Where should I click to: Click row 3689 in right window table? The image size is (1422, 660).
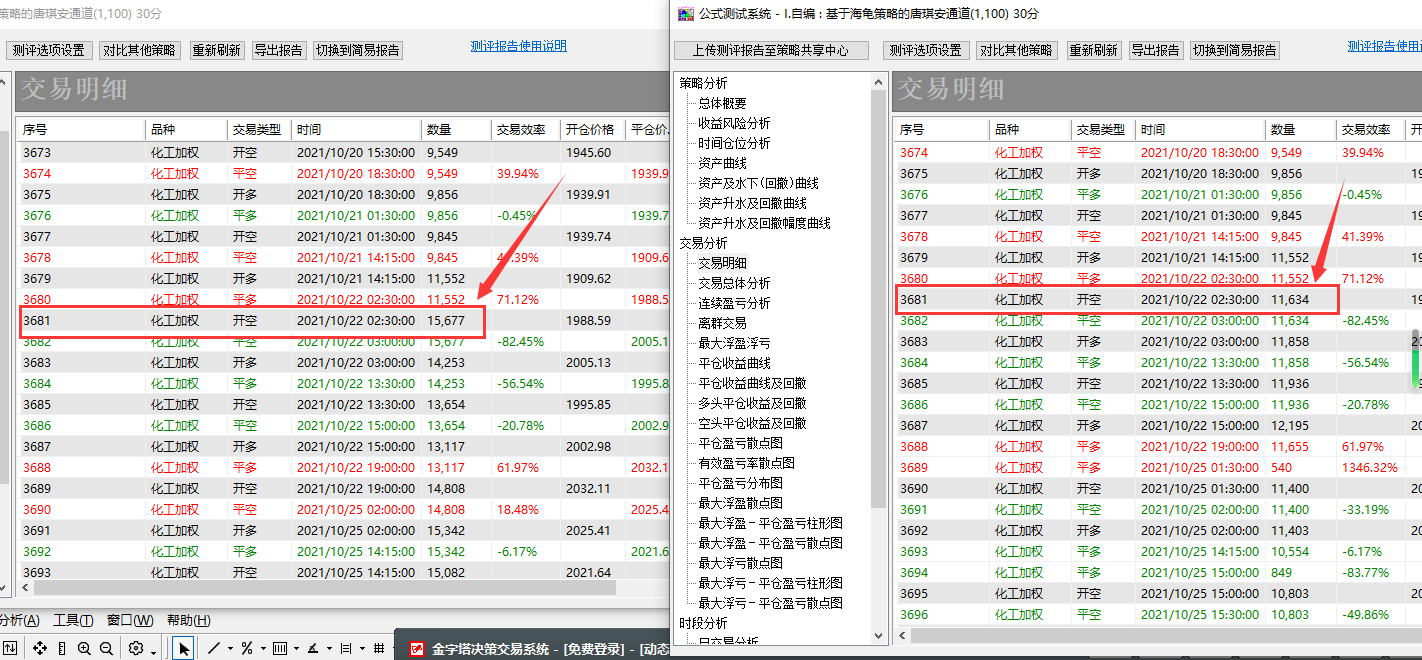click(x=1157, y=467)
